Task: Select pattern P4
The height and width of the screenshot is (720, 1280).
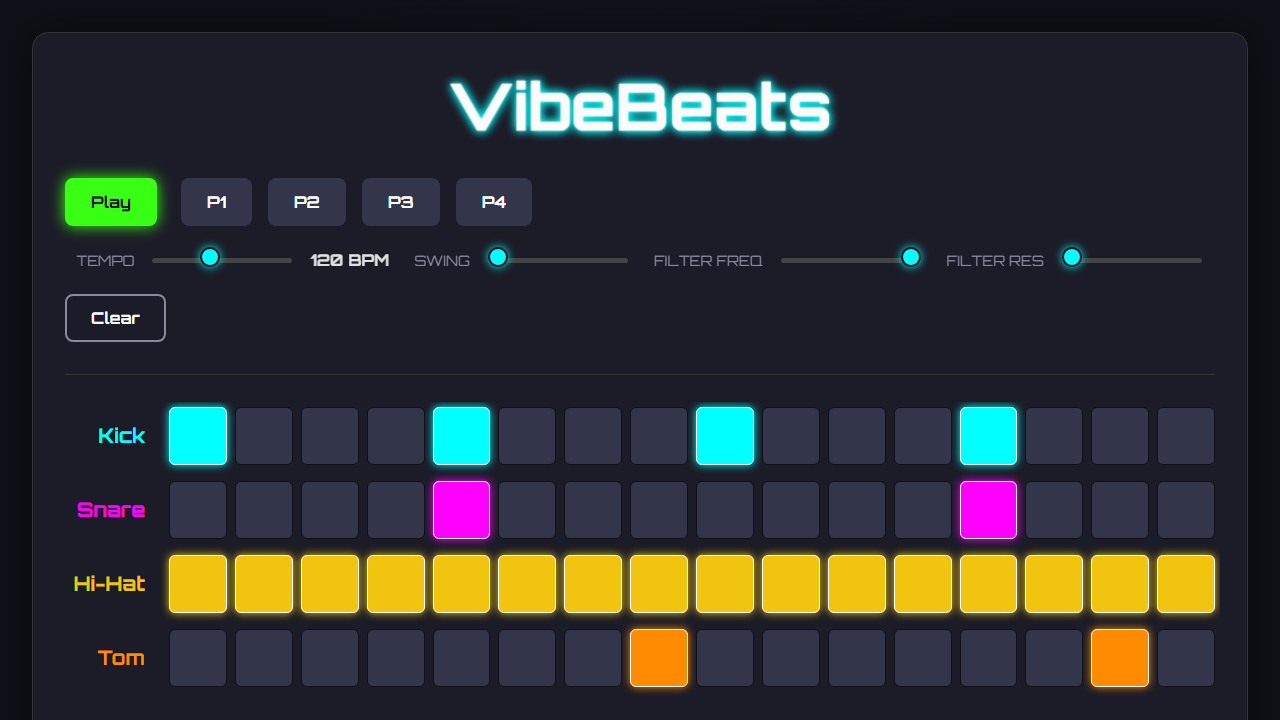Action: 493,201
